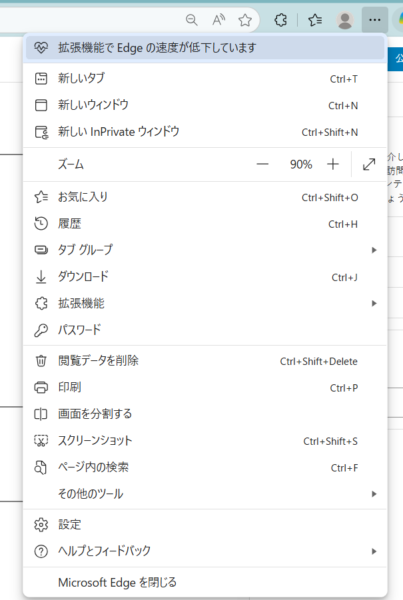Open お気に入り menu item

(x=205, y=197)
